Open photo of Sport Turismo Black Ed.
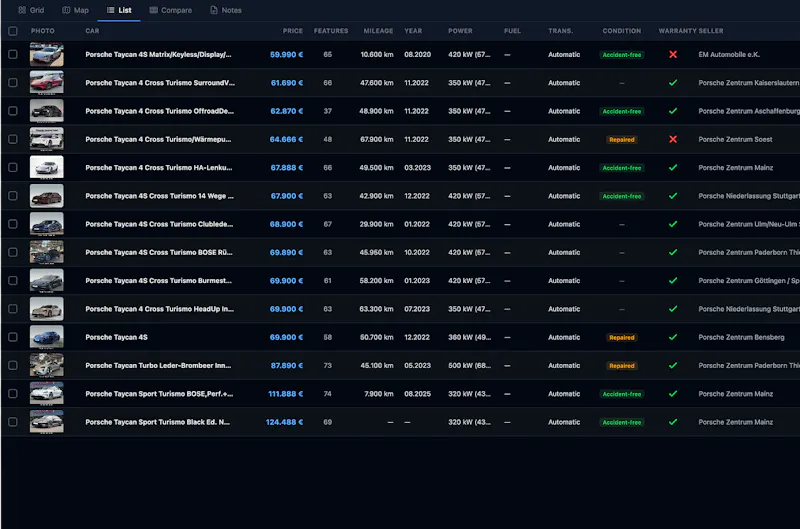The image size is (800, 529). (x=46, y=422)
